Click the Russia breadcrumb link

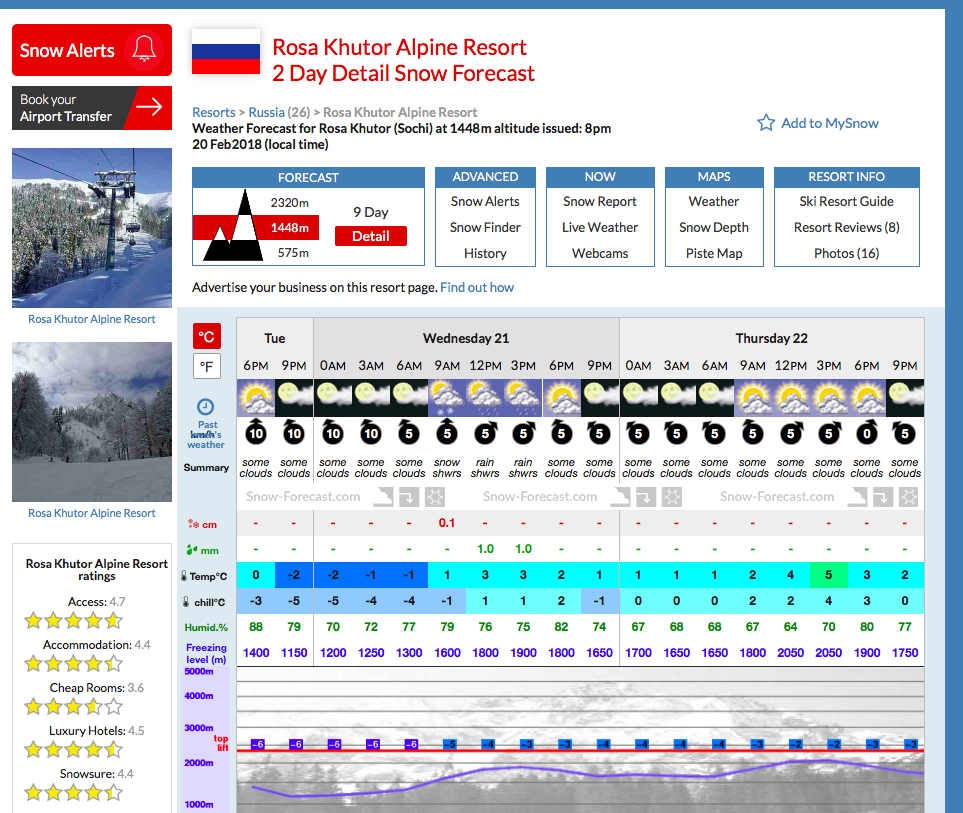pos(266,112)
